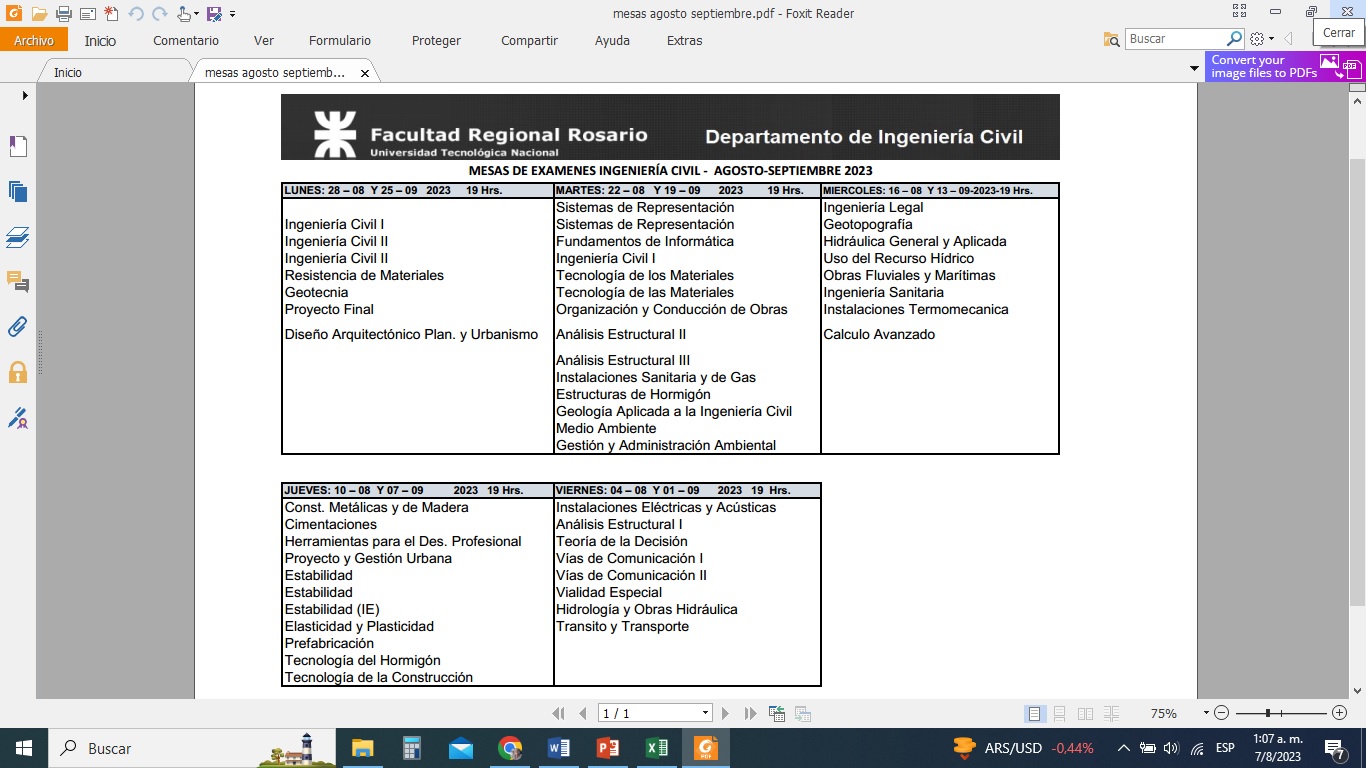
Task: Open the comments panel in the sidebar
Action: pyautogui.click(x=18, y=282)
